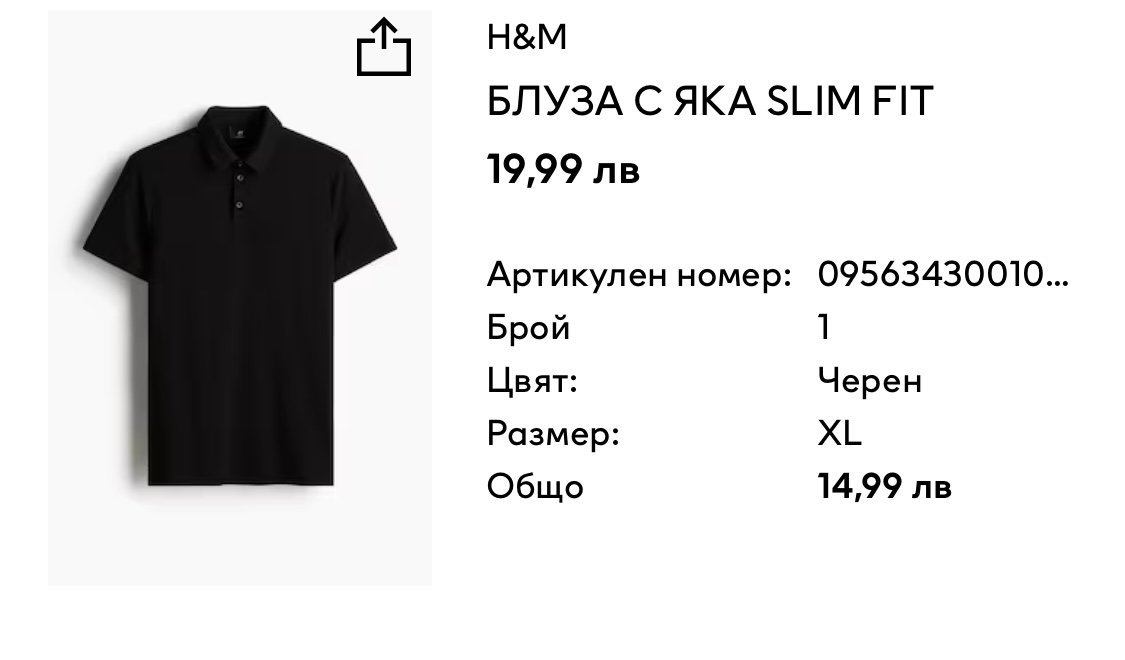Select the Артикулен номер label
Screen dimensions: 1125x660
click(639, 275)
